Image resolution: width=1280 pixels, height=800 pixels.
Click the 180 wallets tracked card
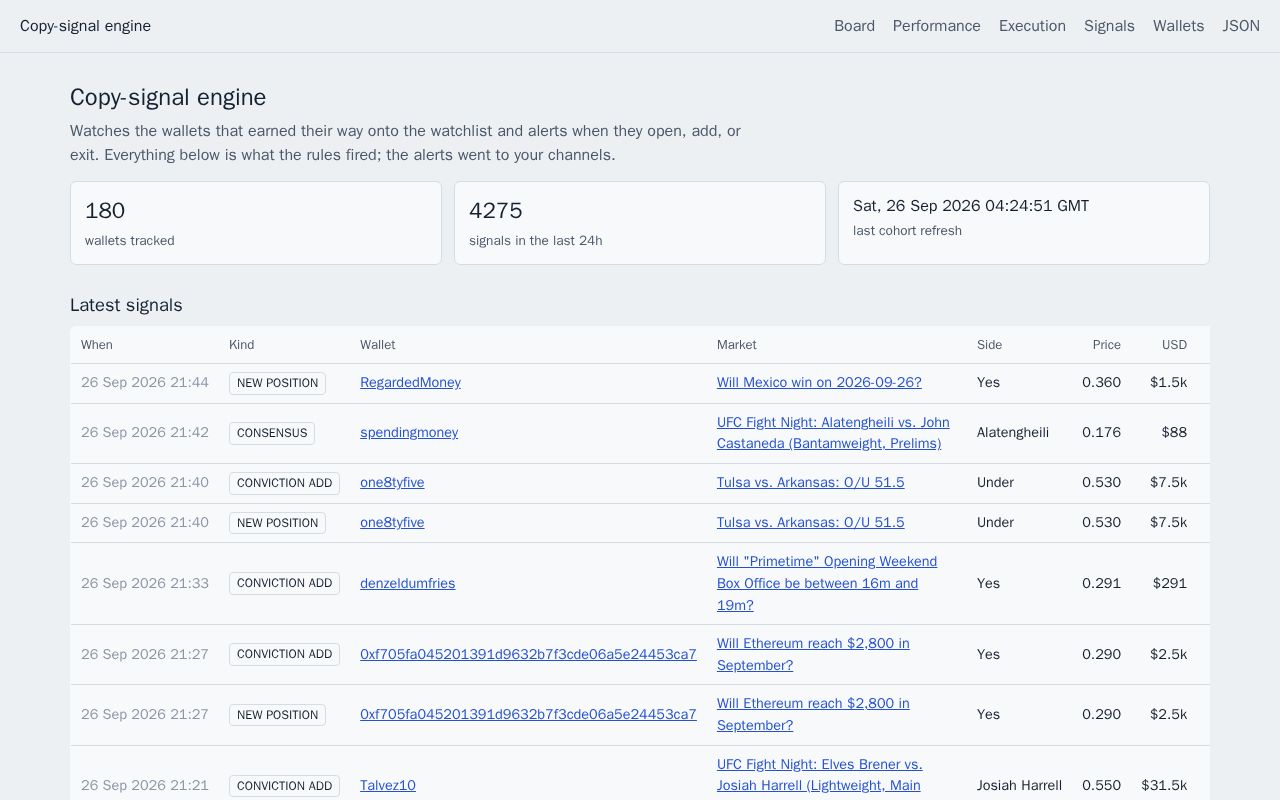tap(256, 223)
